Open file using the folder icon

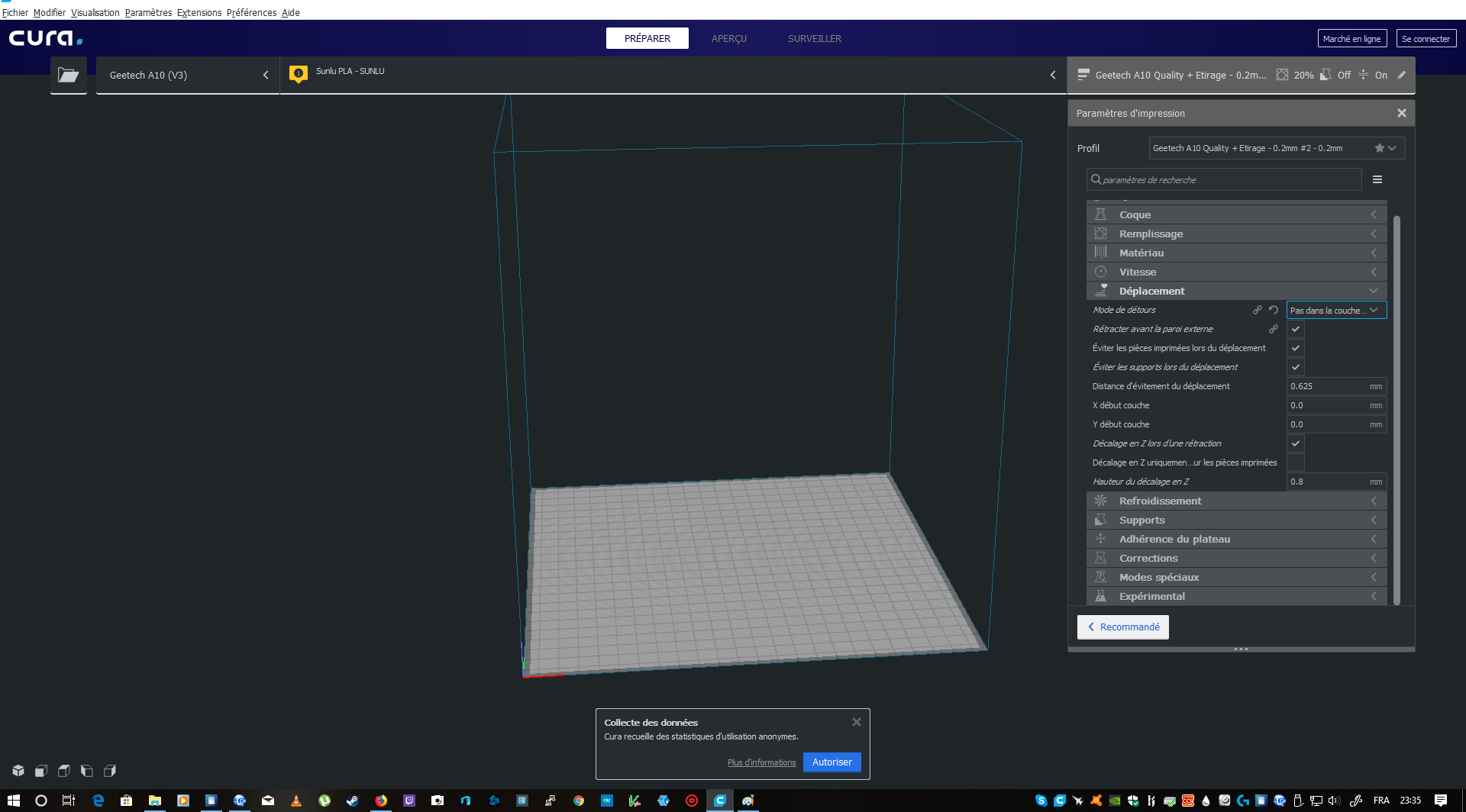(69, 75)
